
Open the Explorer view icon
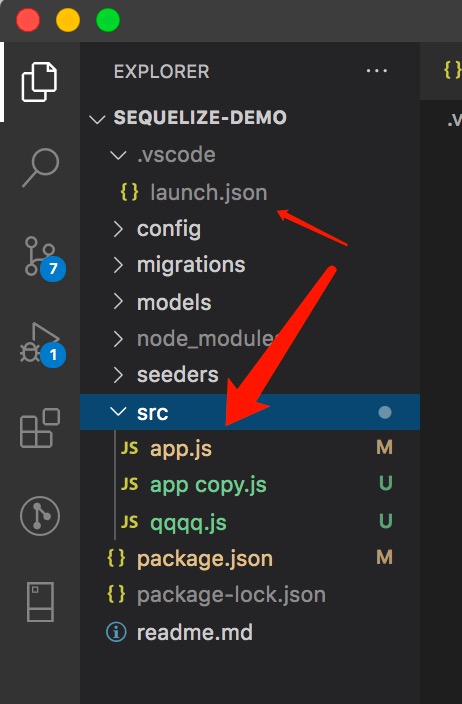point(40,82)
